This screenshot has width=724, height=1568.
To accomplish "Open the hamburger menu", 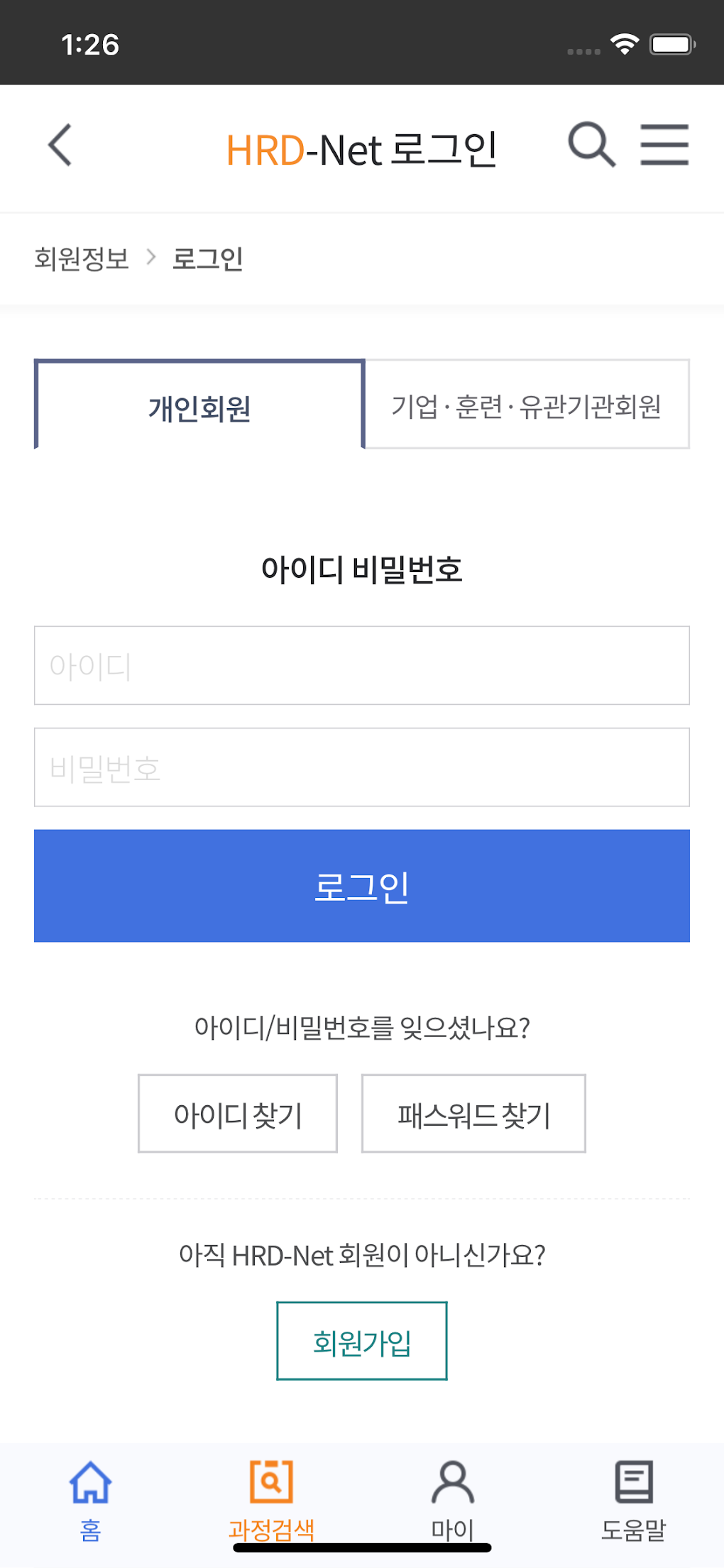I will [664, 145].
